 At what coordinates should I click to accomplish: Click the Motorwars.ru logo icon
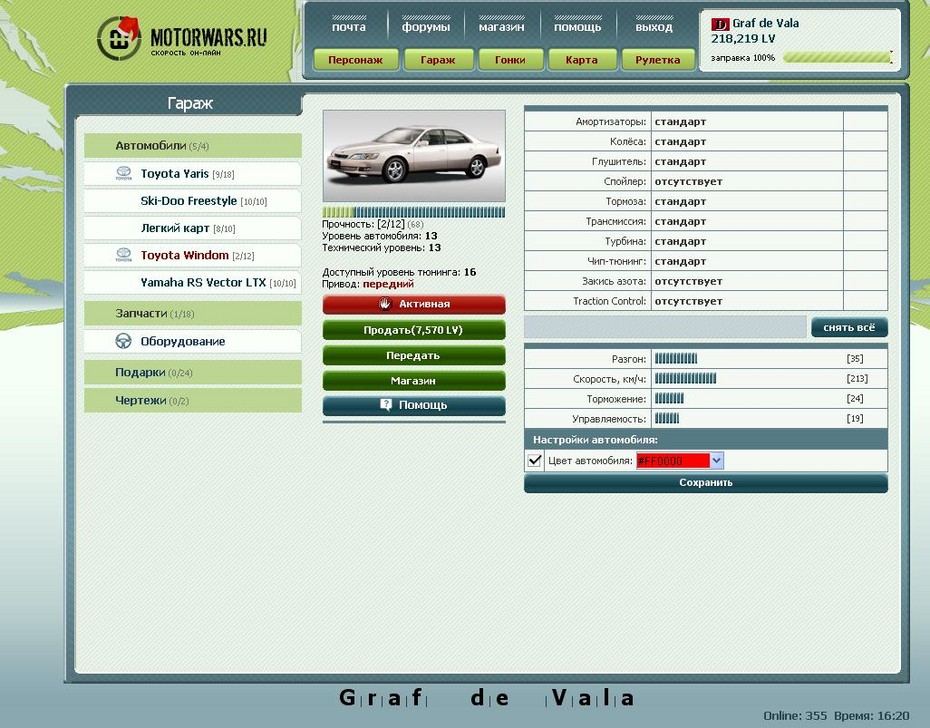click(x=119, y=39)
